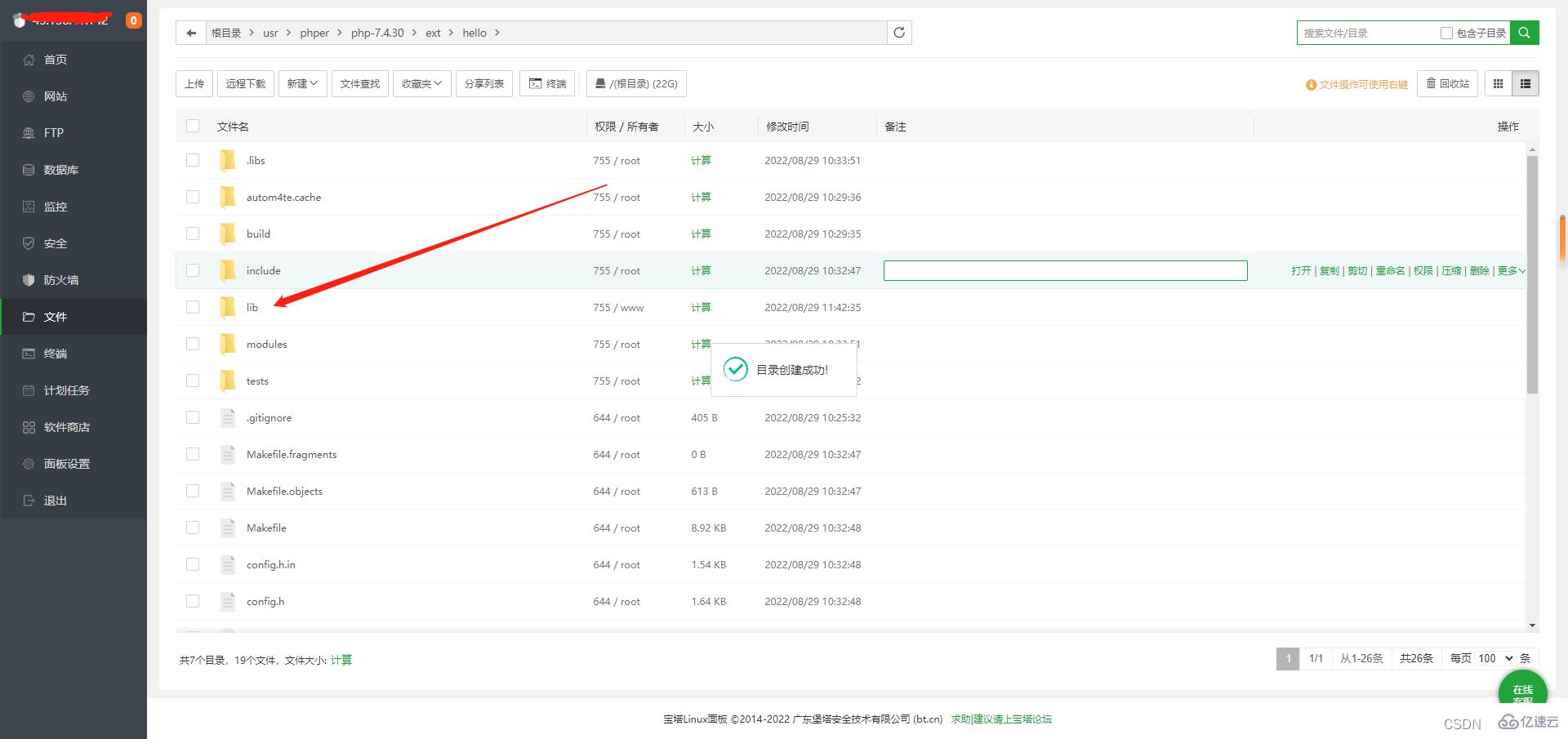Click the scrollbar down arrow

[x=1532, y=625]
